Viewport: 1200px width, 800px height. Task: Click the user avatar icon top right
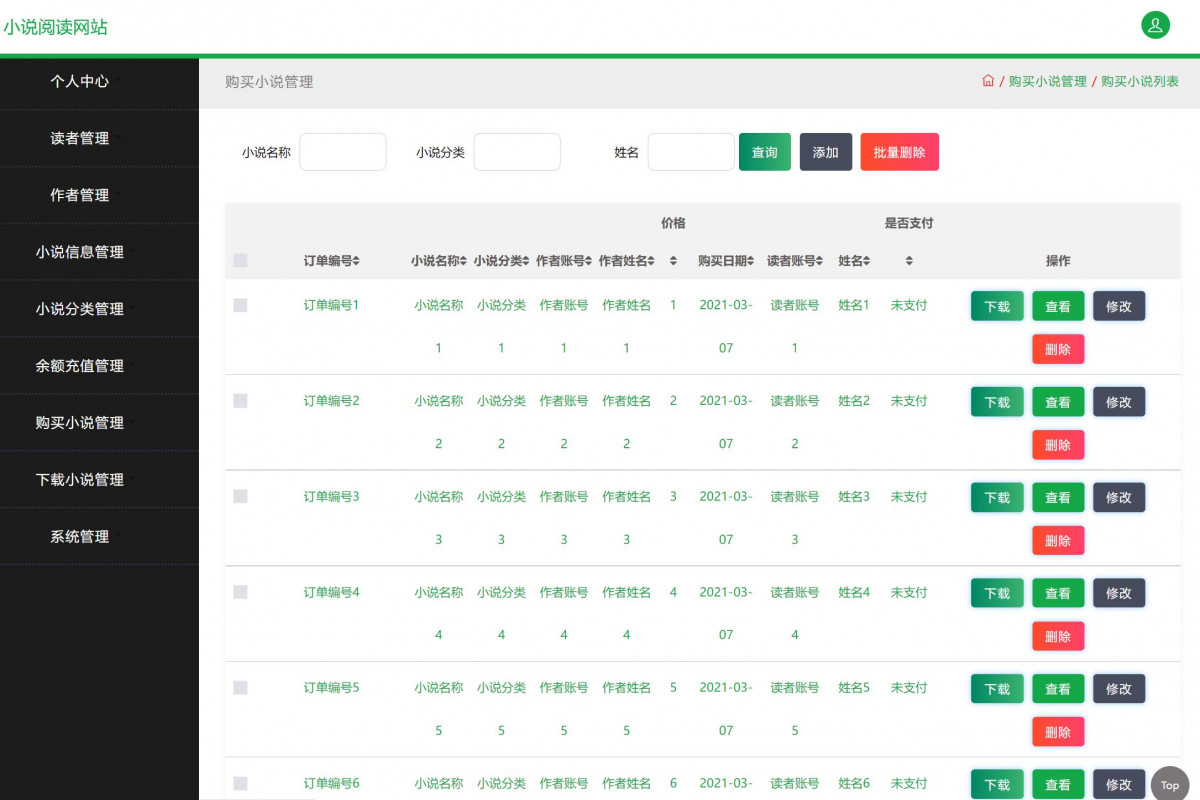1155,24
